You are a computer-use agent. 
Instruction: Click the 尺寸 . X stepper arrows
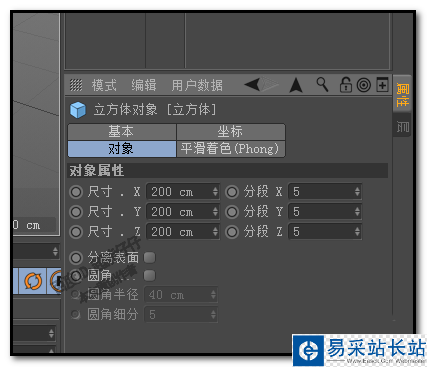click(215, 192)
